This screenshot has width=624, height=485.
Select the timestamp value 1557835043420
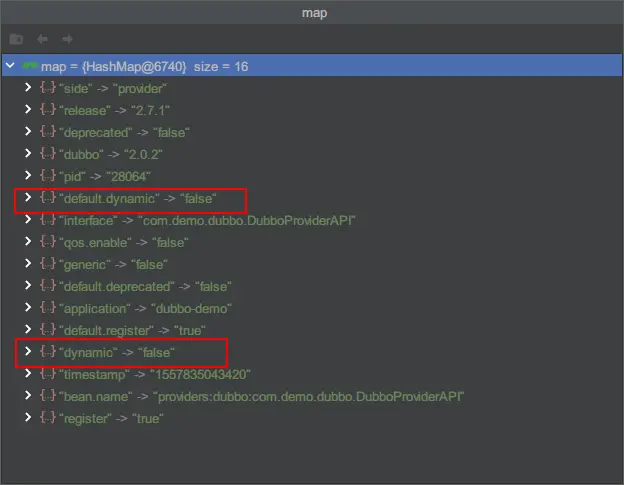200,374
